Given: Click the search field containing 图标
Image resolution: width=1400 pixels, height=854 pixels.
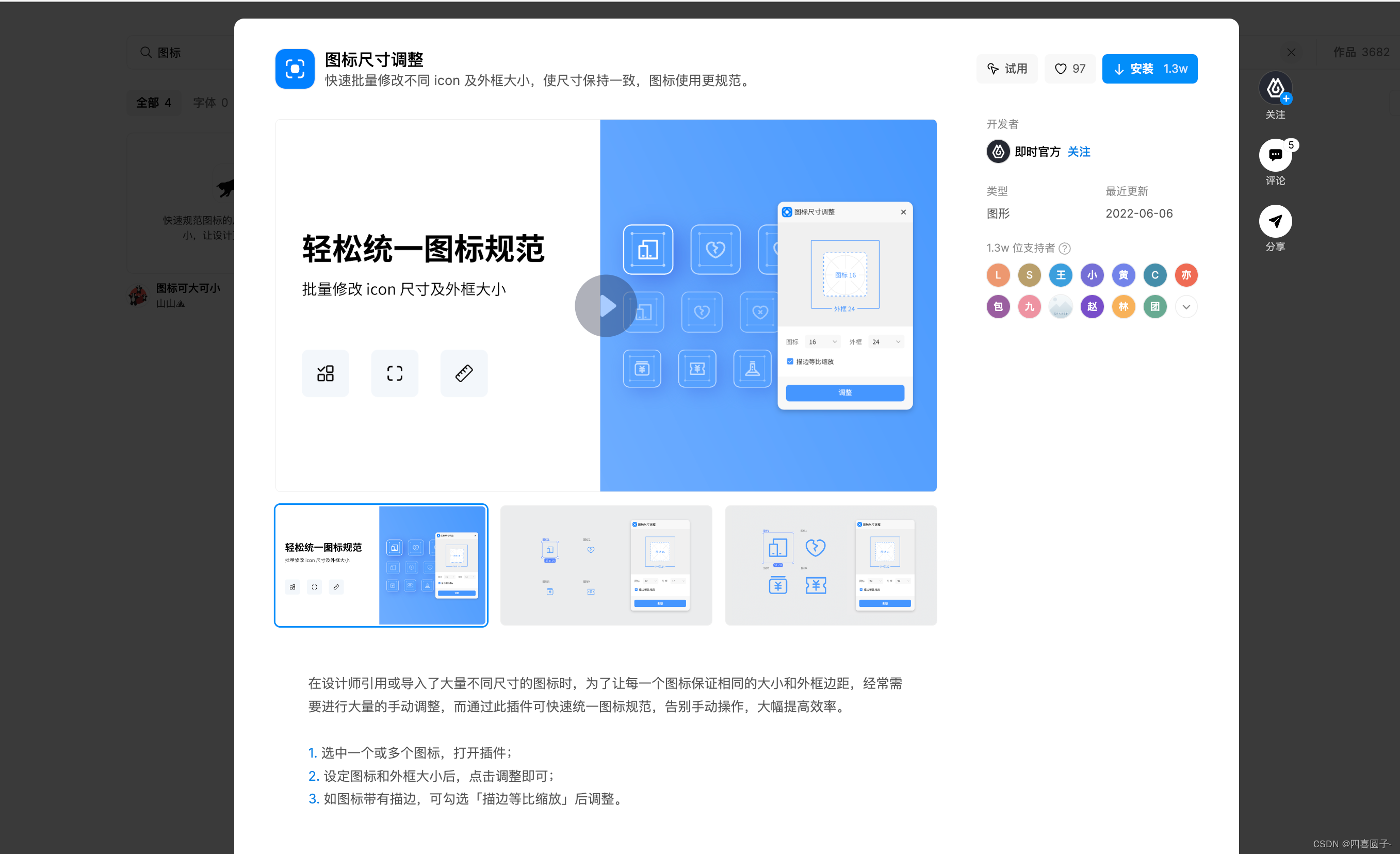Looking at the screenshot, I should 181,52.
